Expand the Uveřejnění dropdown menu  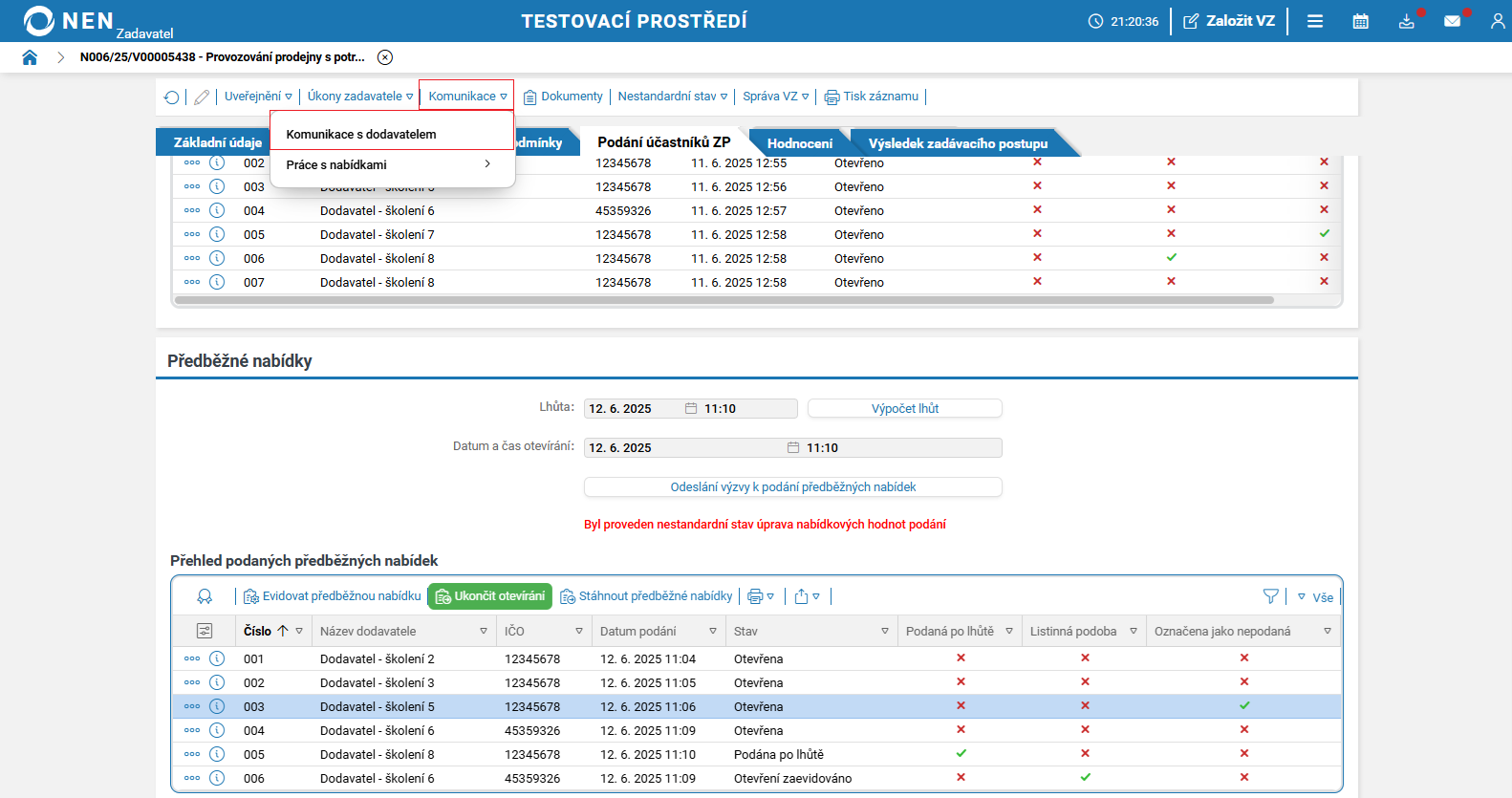[x=258, y=97]
